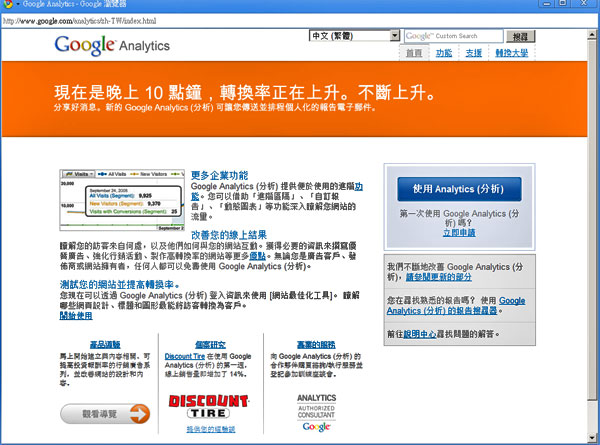This screenshot has height=445, width=600.
Task: Click the Discount Tire logo
Action: tap(209, 406)
